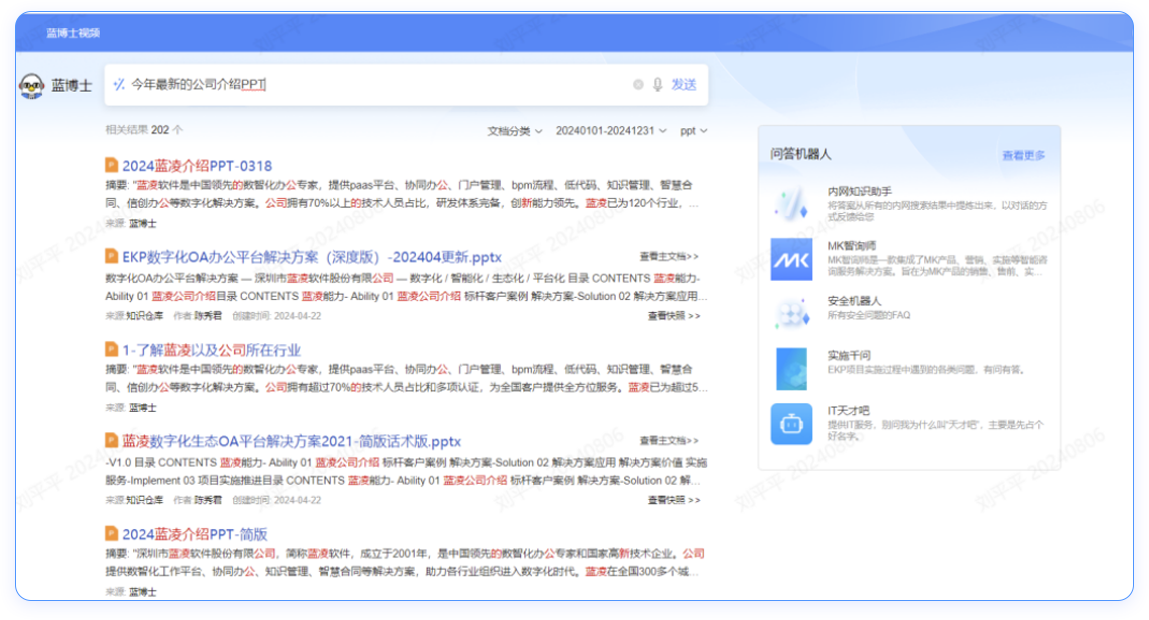Click author 陈秀君 under the EKP数字化OA result
Screen dimensions: 1149x620
197,316
